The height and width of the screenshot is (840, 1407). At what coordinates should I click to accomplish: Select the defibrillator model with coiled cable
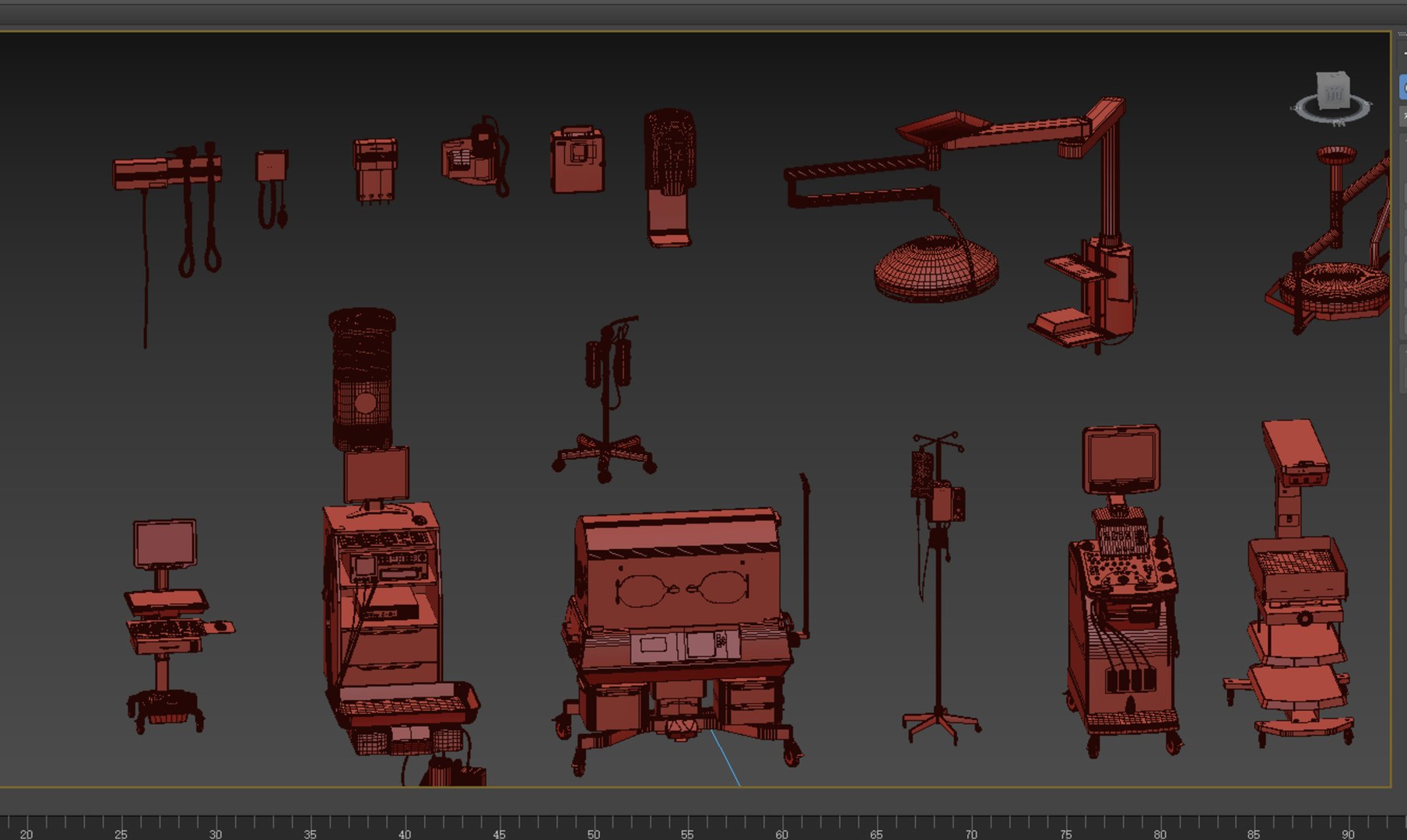[475, 157]
